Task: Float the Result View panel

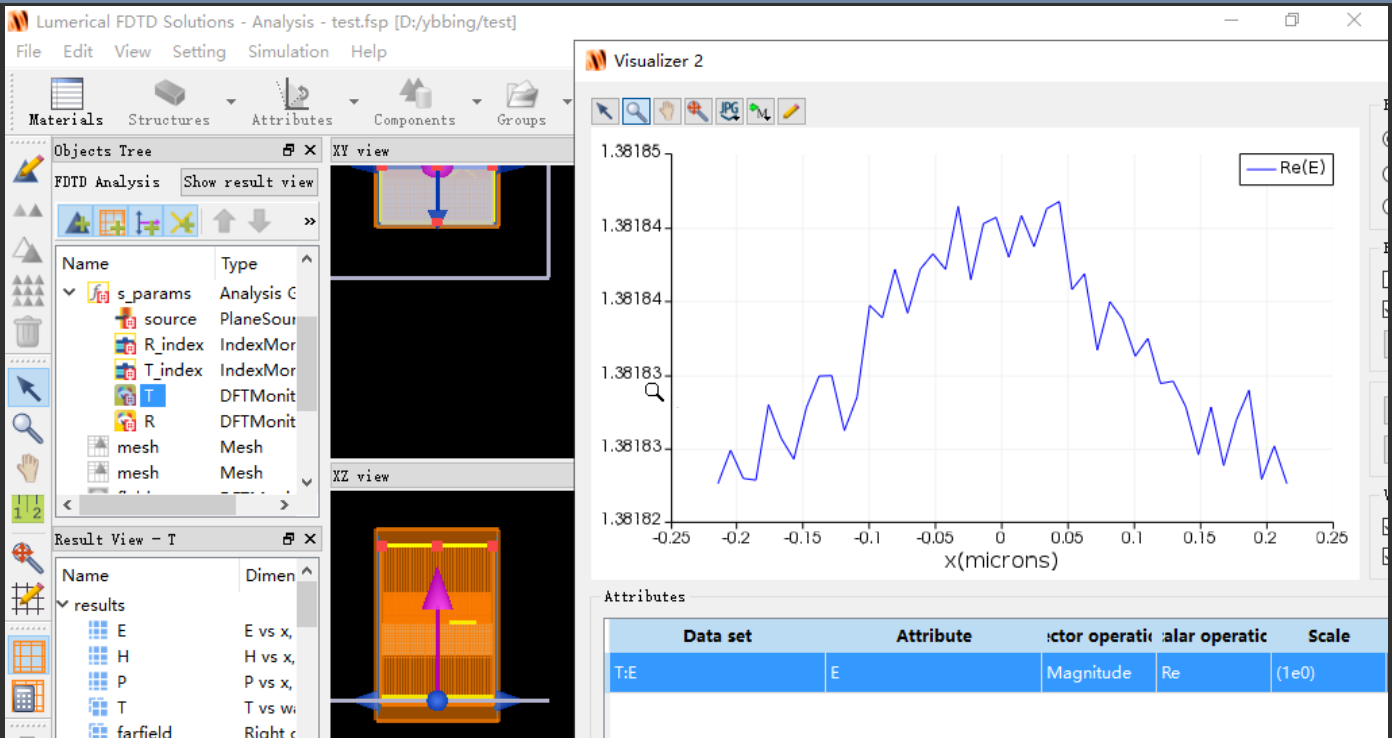Action: (288, 539)
